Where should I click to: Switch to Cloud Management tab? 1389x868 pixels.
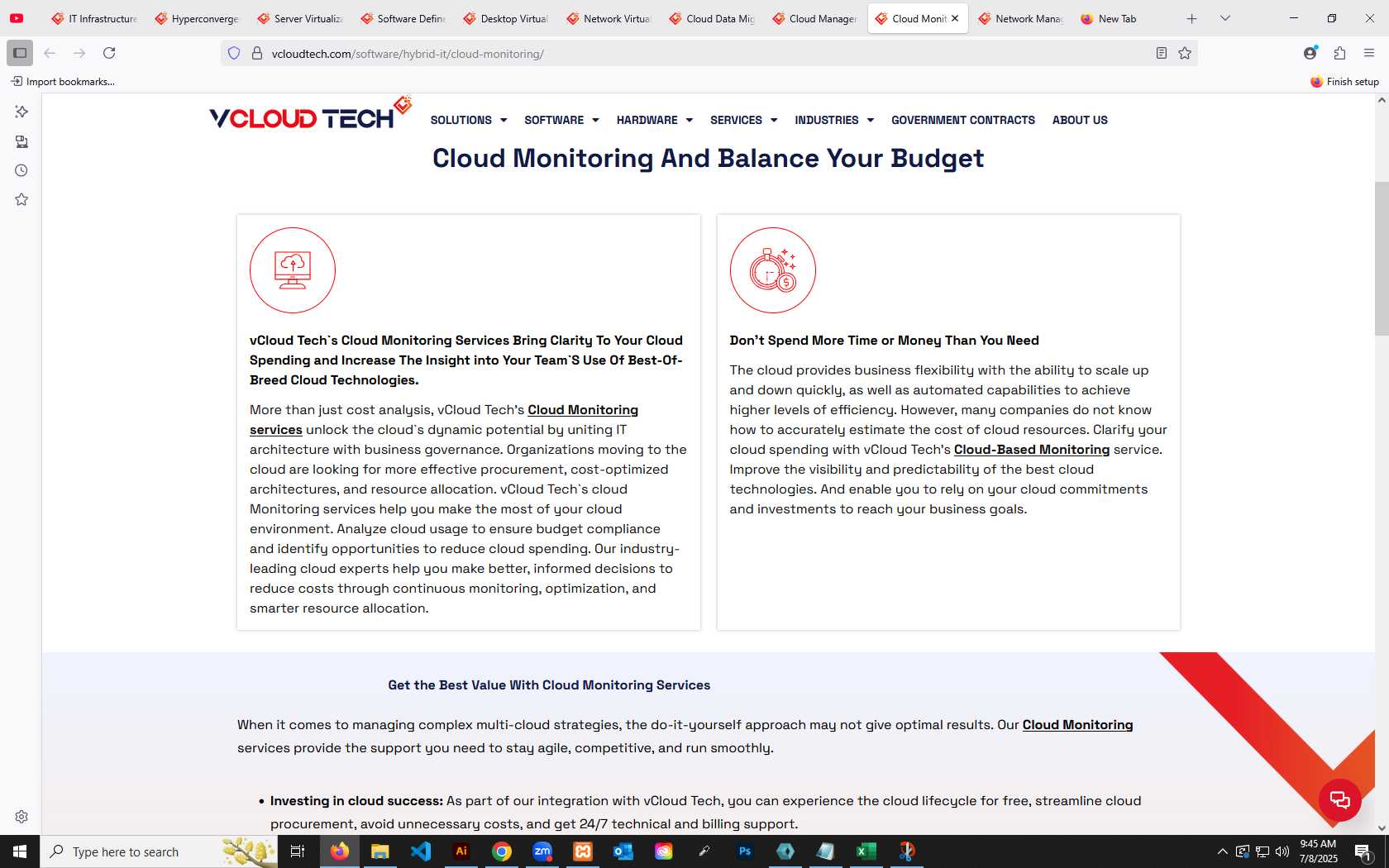[814, 18]
